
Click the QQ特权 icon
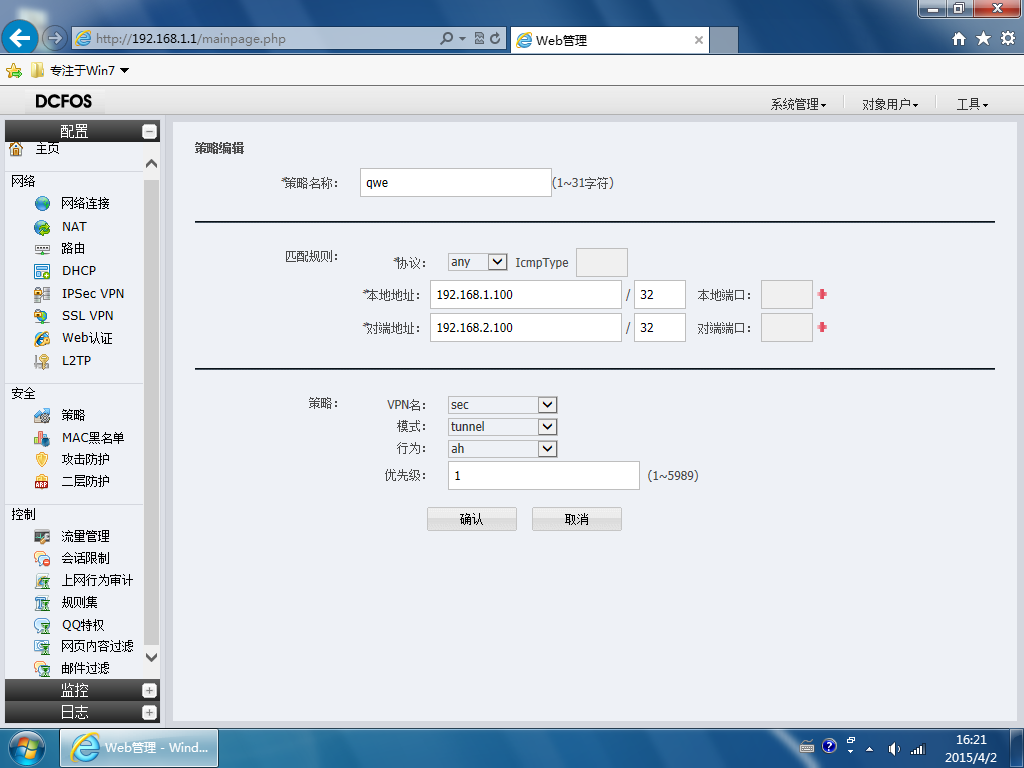(x=42, y=626)
